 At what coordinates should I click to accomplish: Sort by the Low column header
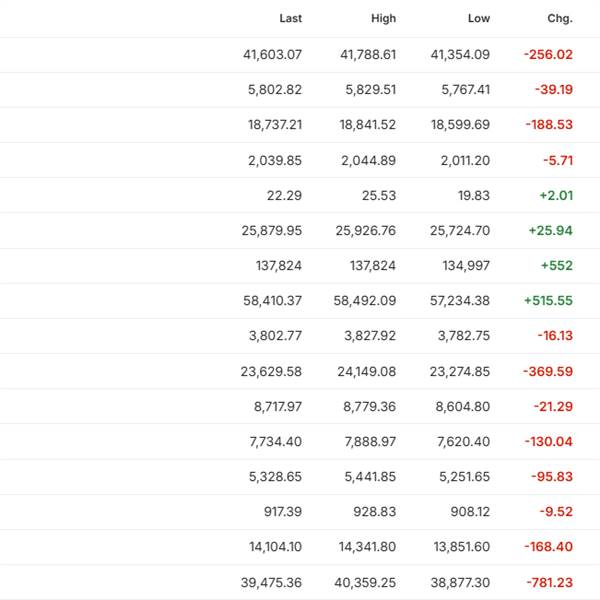[479, 18]
